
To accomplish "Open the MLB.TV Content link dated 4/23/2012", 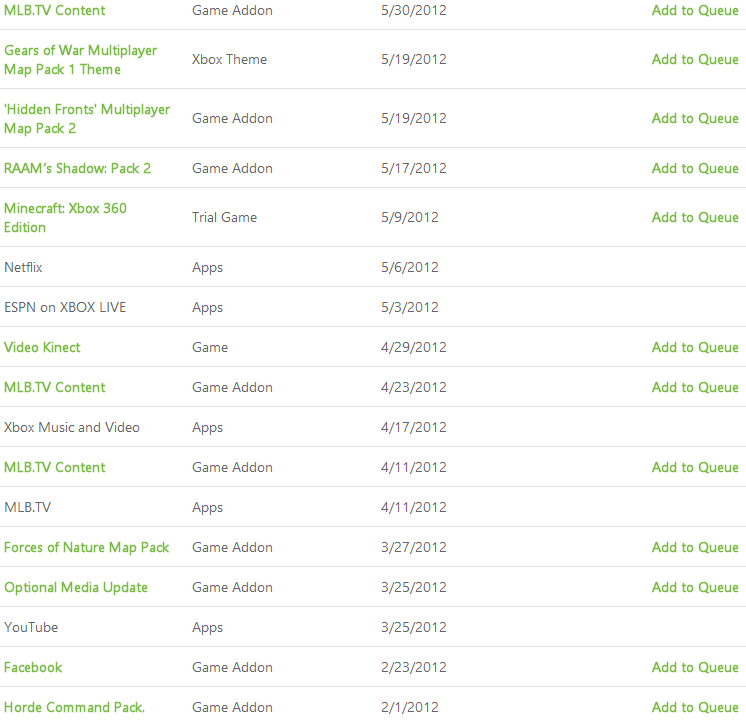I will (55, 387).
